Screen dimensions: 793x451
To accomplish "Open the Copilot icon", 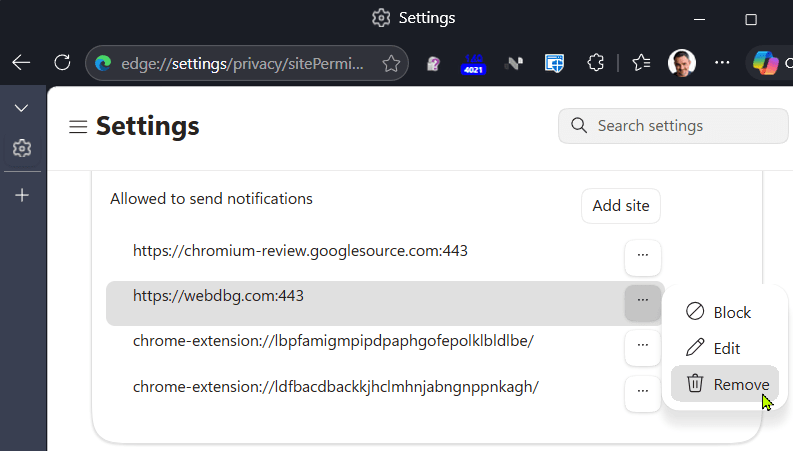I will tap(765, 63).
